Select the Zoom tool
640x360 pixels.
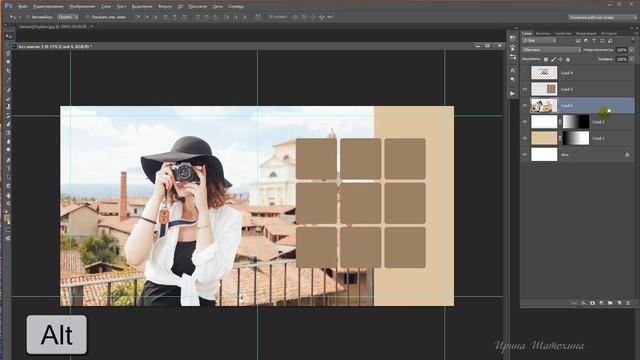click(x=8, y=203)
